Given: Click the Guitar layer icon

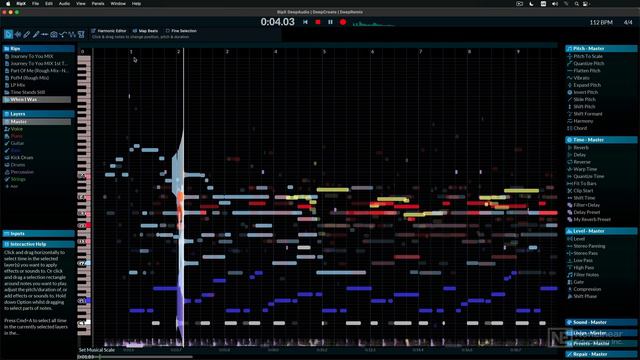Looking at the screenshot, I should pyautogui.click(x=7, y=143).
